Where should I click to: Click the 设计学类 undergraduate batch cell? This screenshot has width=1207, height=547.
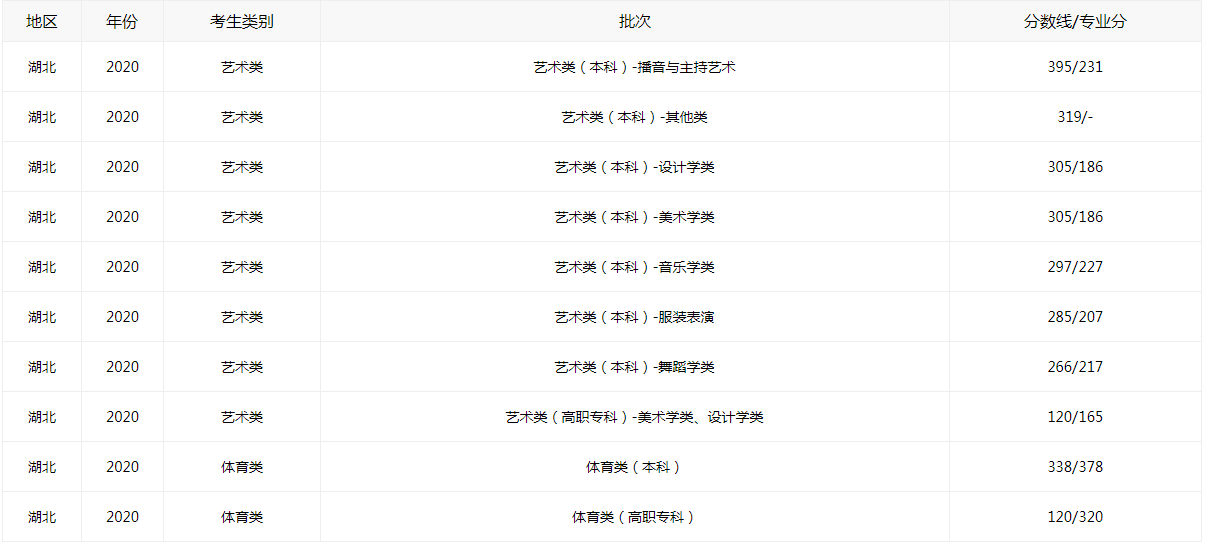pyautogui.click(x=634, y=167)
